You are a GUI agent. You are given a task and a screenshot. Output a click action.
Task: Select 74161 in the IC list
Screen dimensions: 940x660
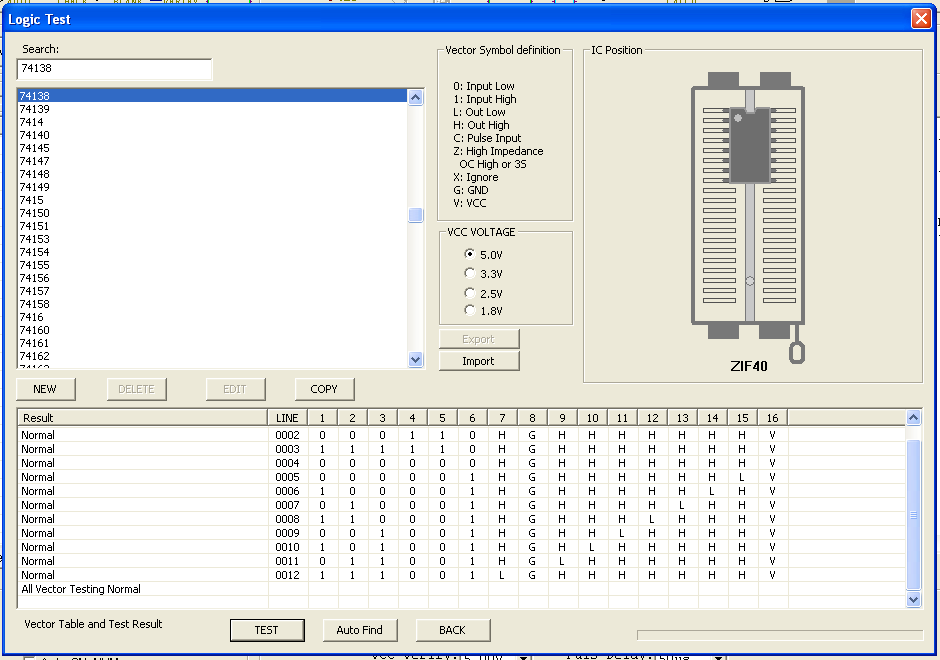click(213, 343)
